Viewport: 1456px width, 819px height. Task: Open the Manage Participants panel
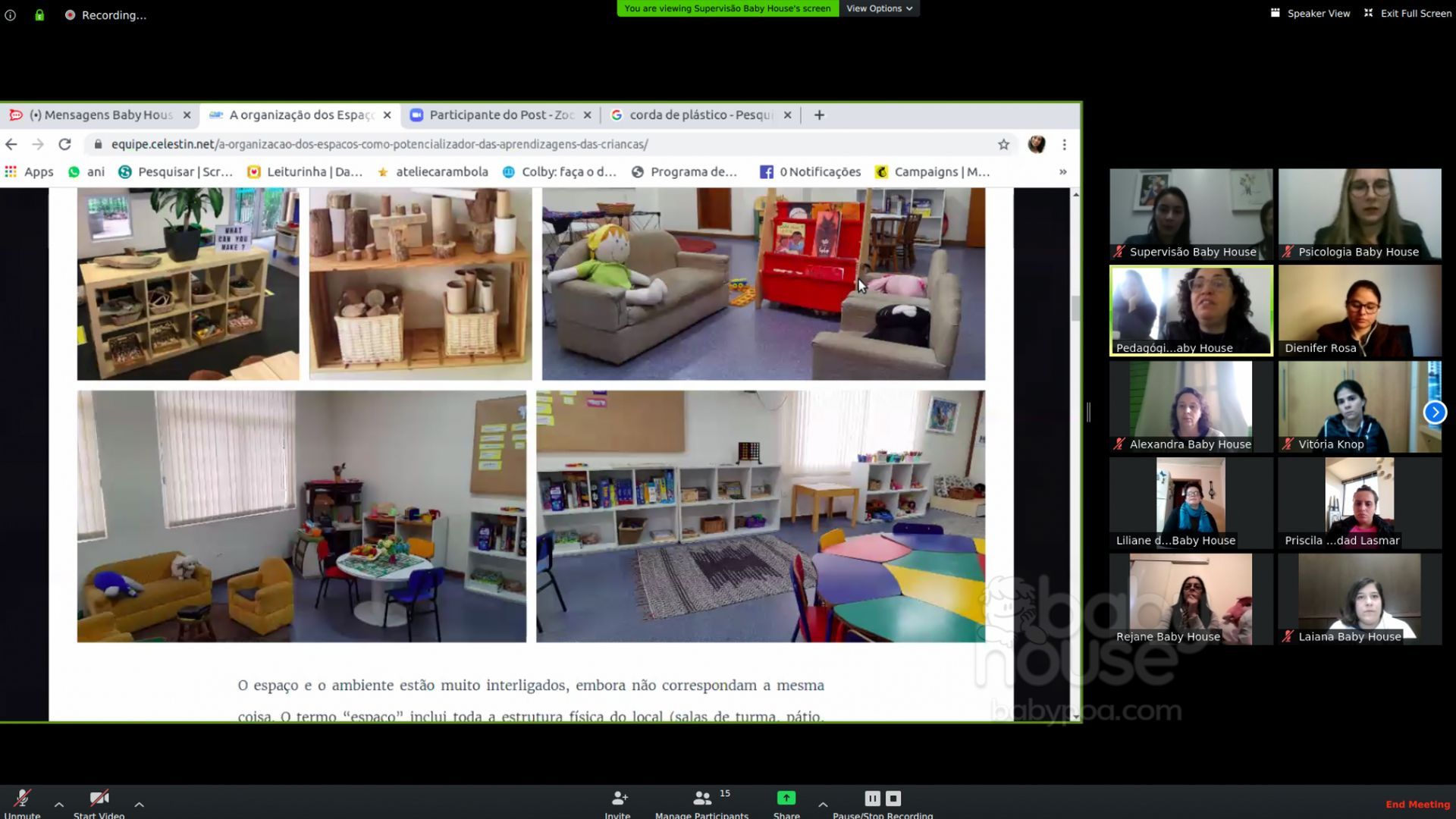702,799
